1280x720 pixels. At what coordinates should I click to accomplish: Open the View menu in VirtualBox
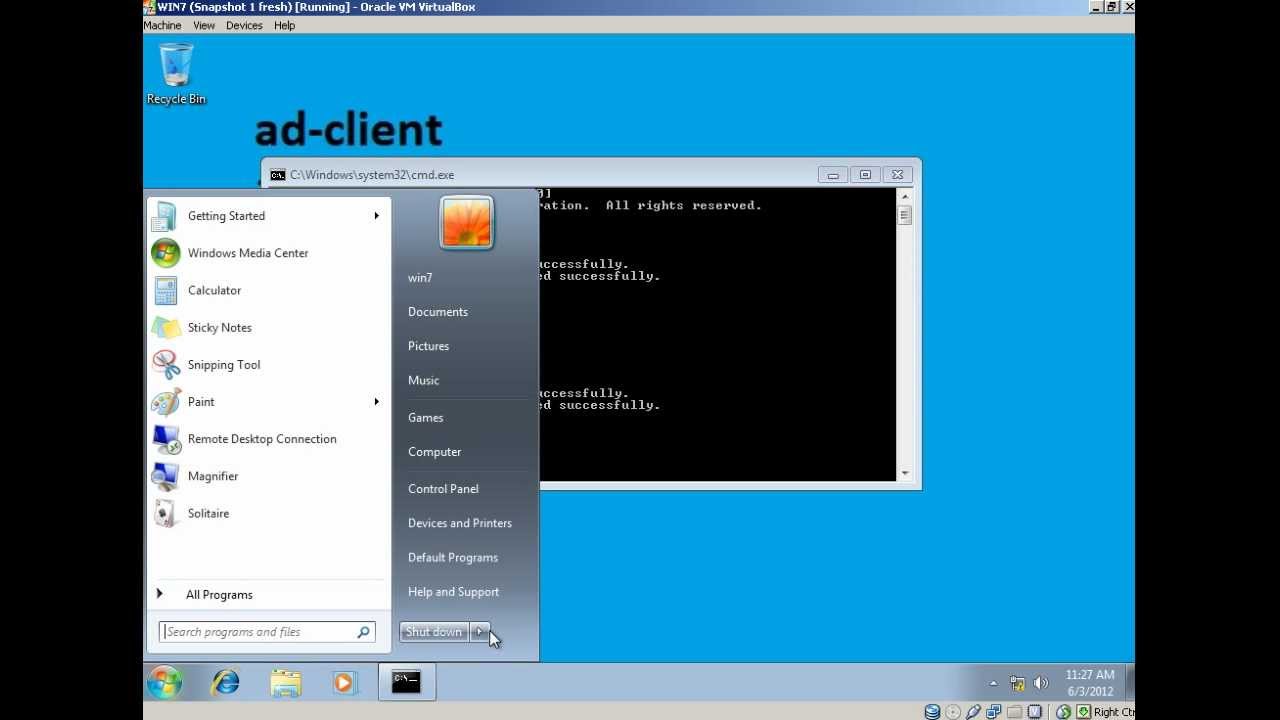204,25
